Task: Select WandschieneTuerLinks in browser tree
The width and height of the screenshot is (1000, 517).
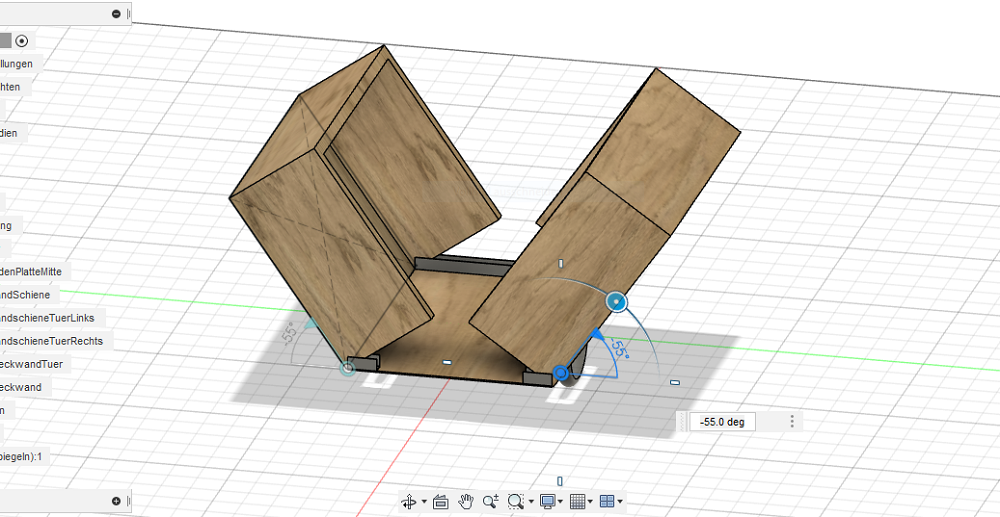Action: pos(47,318)
